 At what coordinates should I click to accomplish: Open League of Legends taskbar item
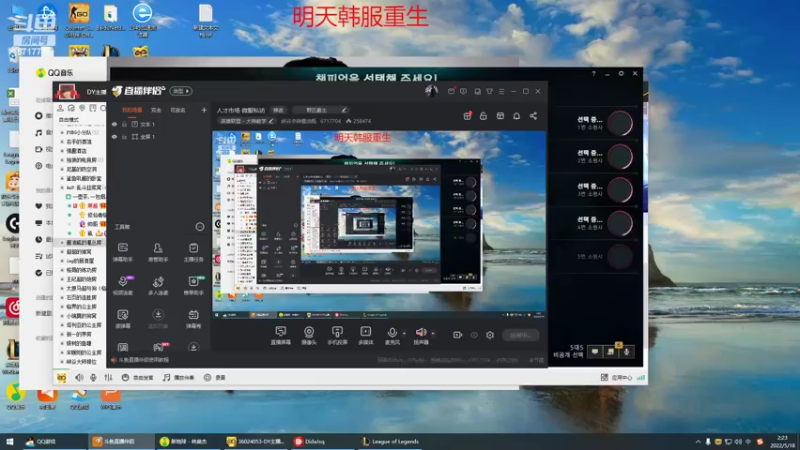pyautogui.click(x=390, y=442)
